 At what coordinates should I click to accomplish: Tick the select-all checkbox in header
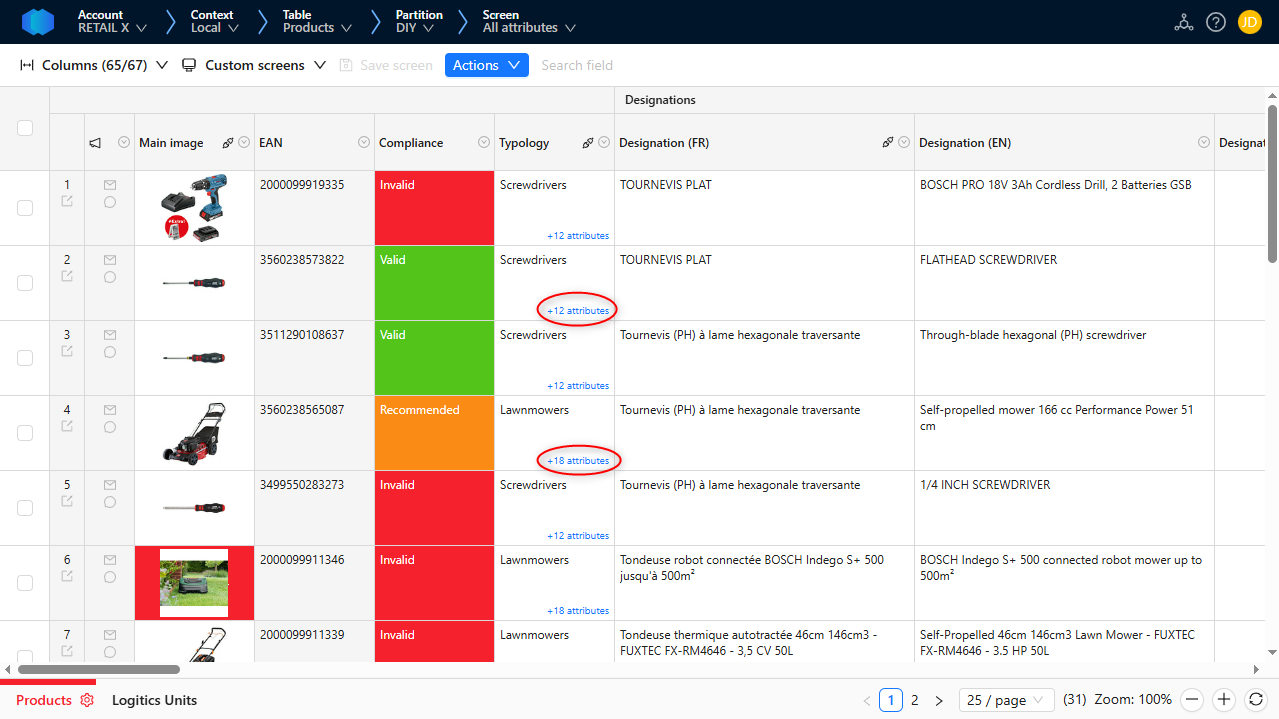pyautogui.click(x=25, y=128)
